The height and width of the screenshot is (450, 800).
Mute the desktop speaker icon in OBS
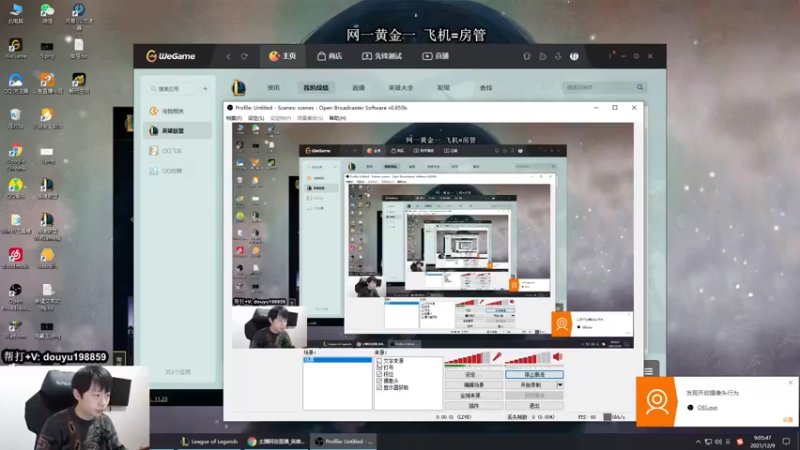[x=558, y=357]
